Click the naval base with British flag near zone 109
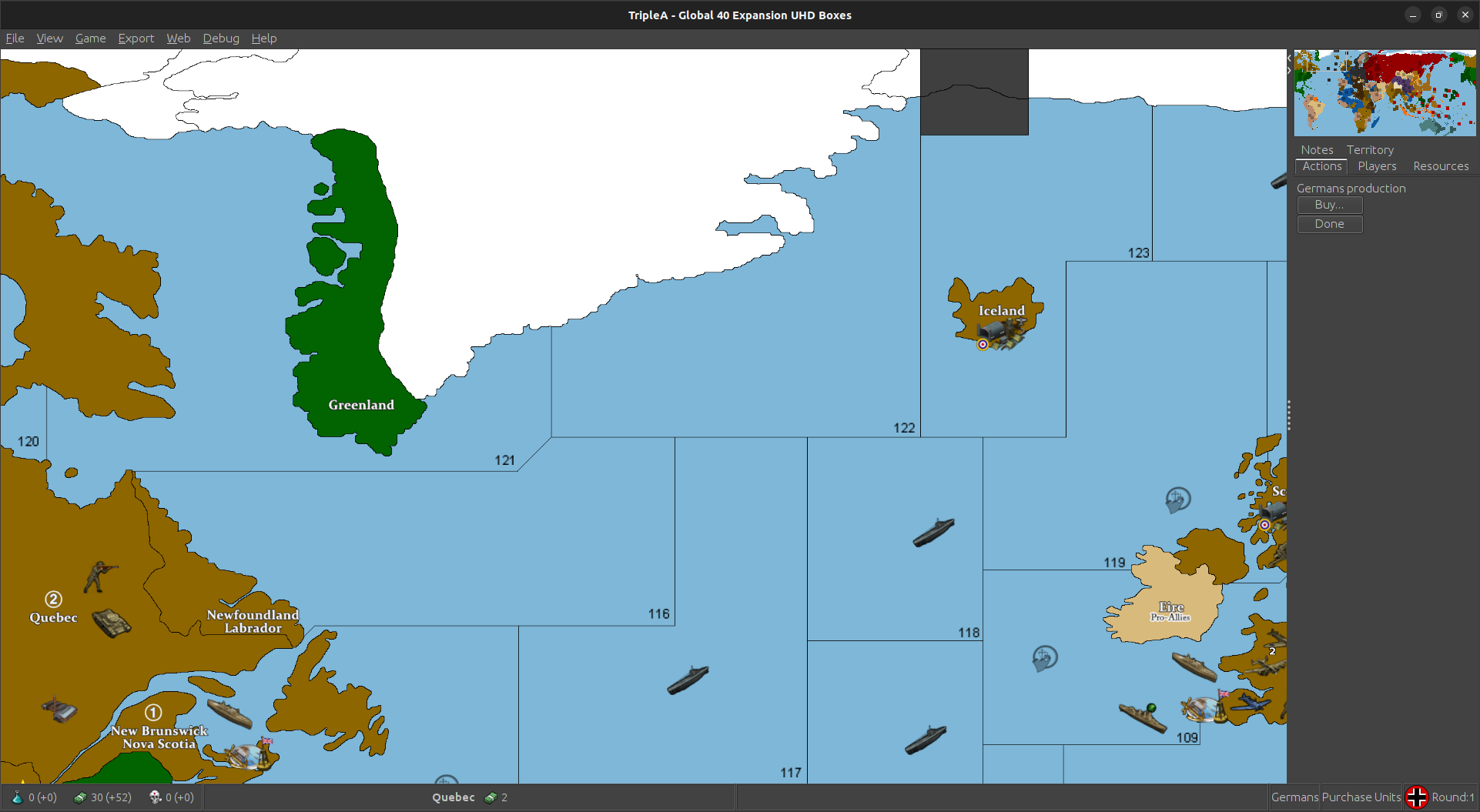Viewport: 1480px width, 812px height. click(1205, 707)
